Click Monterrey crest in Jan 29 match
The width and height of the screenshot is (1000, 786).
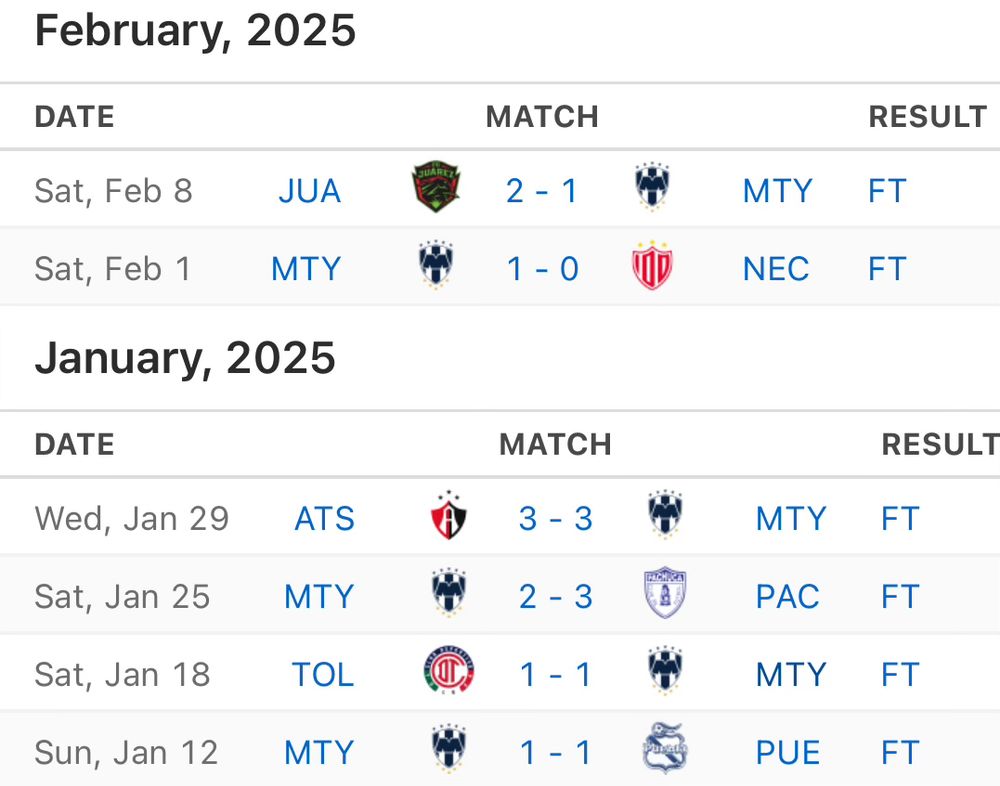(x=665, y=517)
